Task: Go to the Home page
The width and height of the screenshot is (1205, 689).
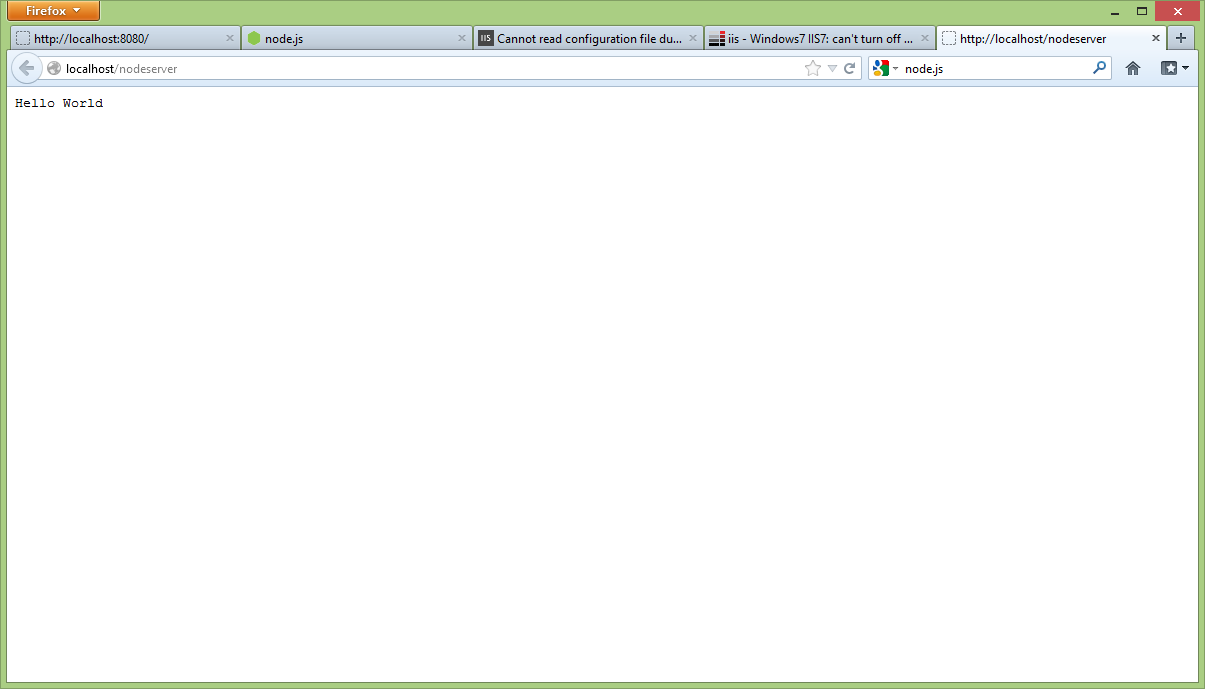Action: 1133,68
